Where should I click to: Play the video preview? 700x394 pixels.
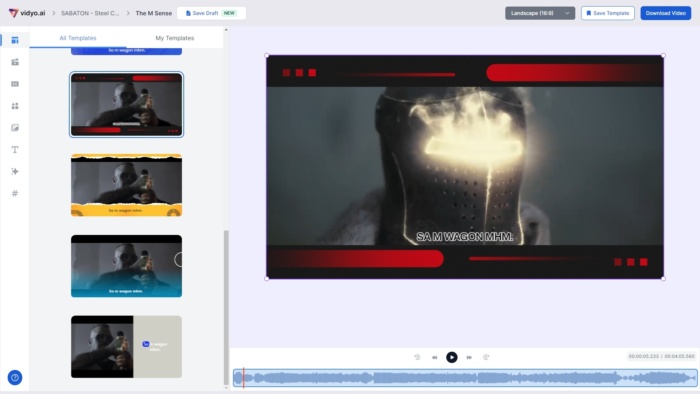click(x=451, y=357)
